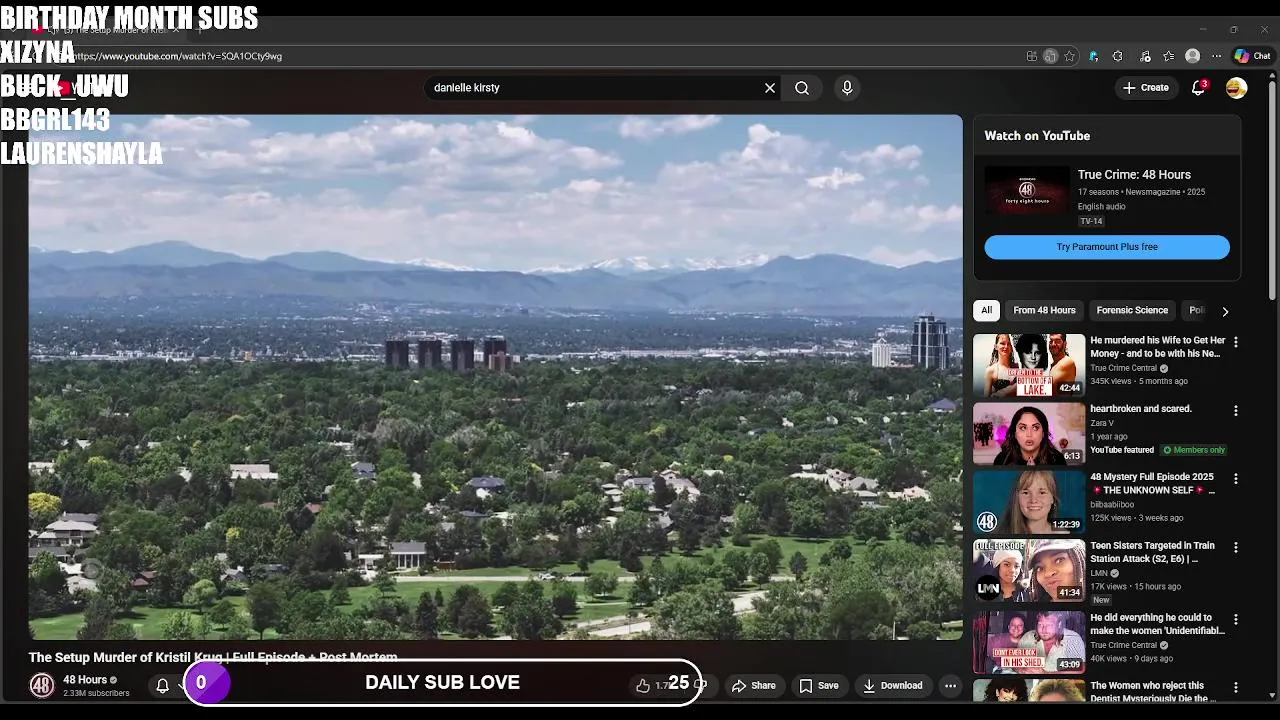Viewport: 1280px width, 720px height.
Task: Open options for 'He did everything' video
Action: point(1235,619)
